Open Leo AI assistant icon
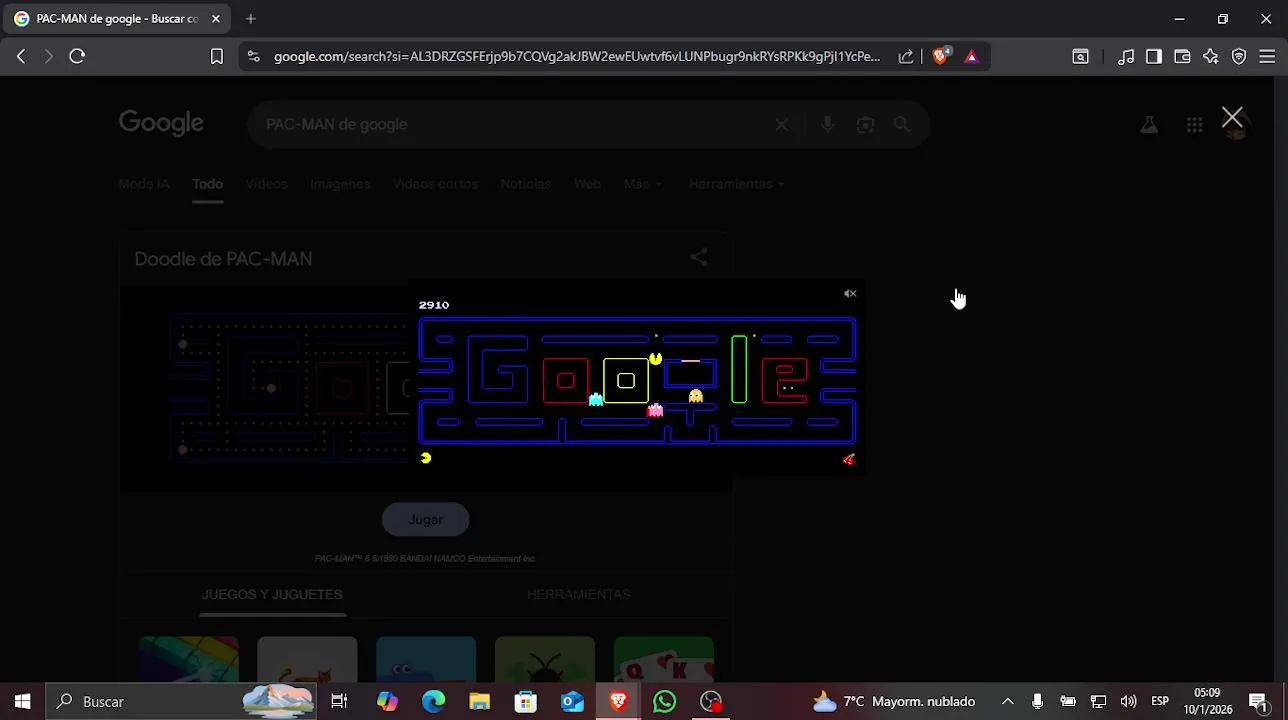The width and height of the screenshot is (1288, 720). [x=1211, y=57]
